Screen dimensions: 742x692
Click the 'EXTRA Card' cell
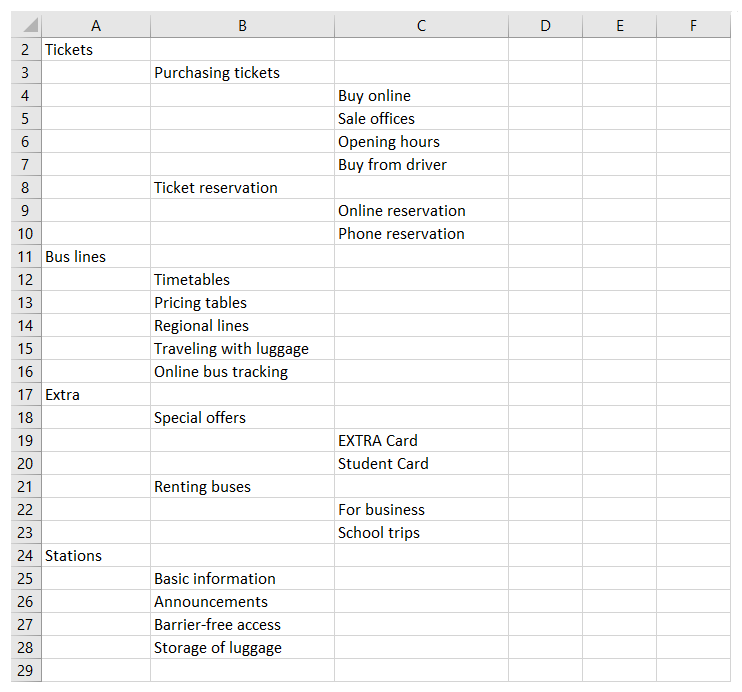pos(421,441)
